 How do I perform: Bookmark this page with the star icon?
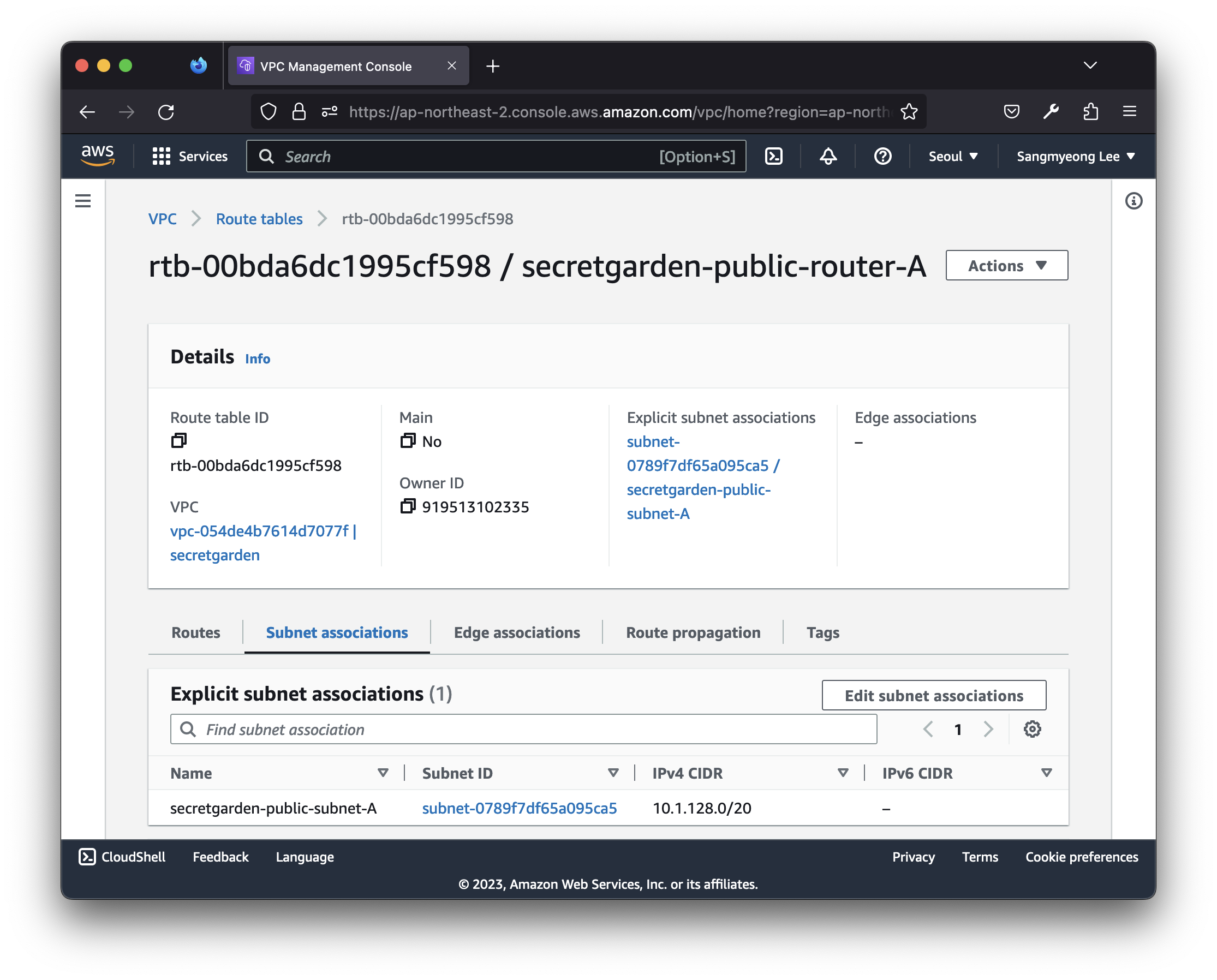pos(909,112)
